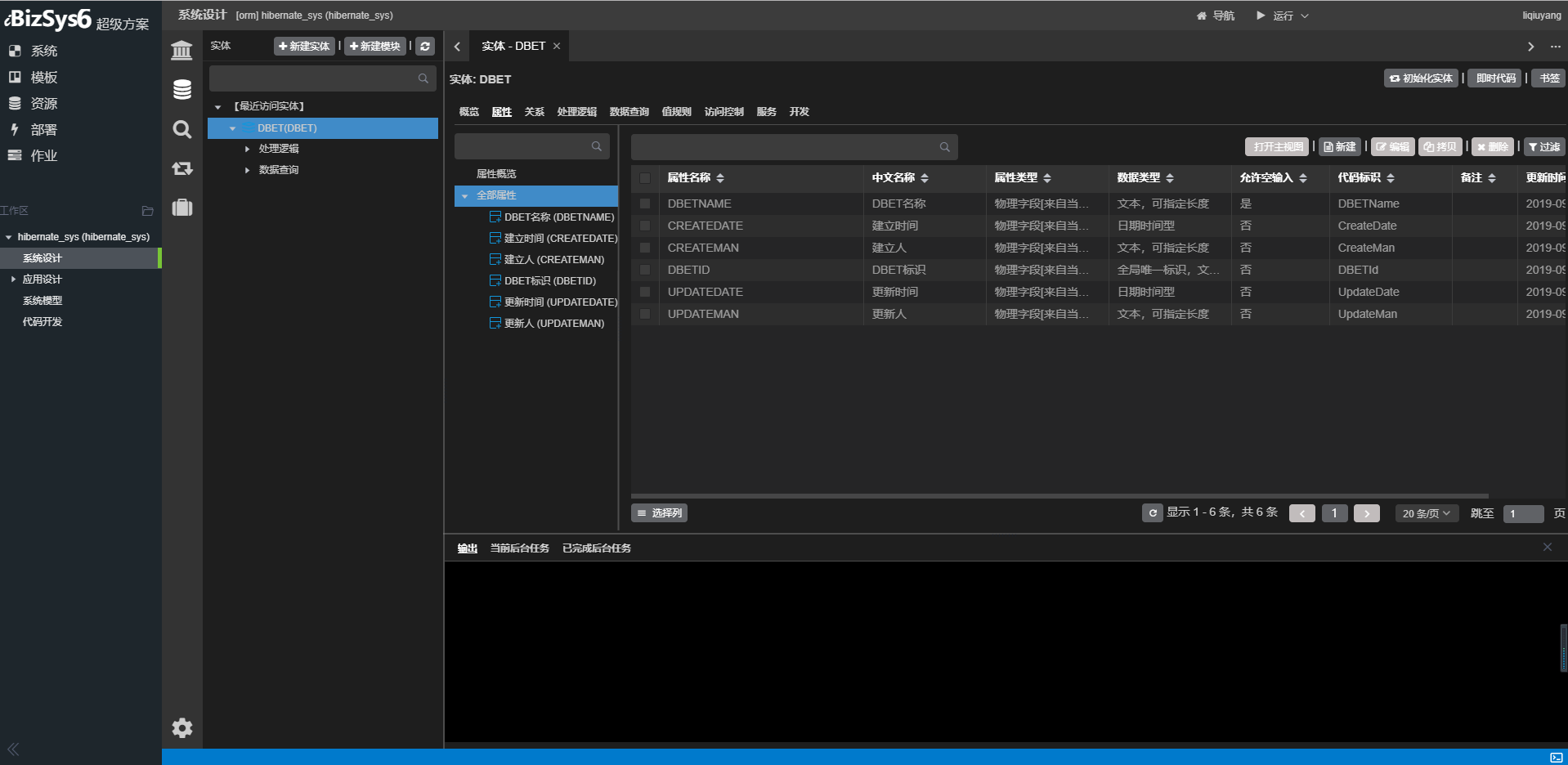Check the UPDATEMAN row checkbox
This screenshot has height=765, width=1568.
click(645, 314)
